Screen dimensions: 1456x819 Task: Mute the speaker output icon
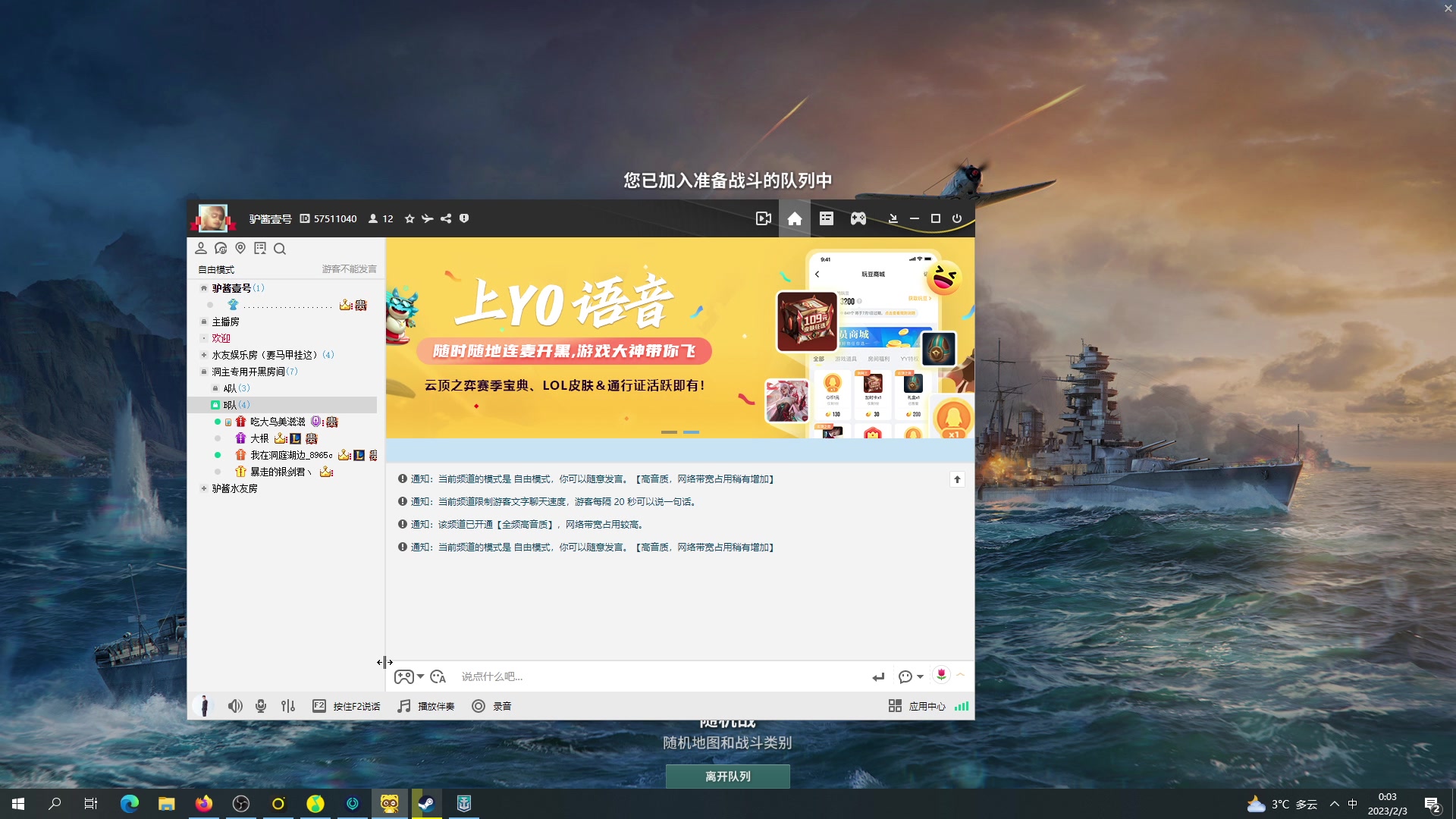[x=235, y=706]
